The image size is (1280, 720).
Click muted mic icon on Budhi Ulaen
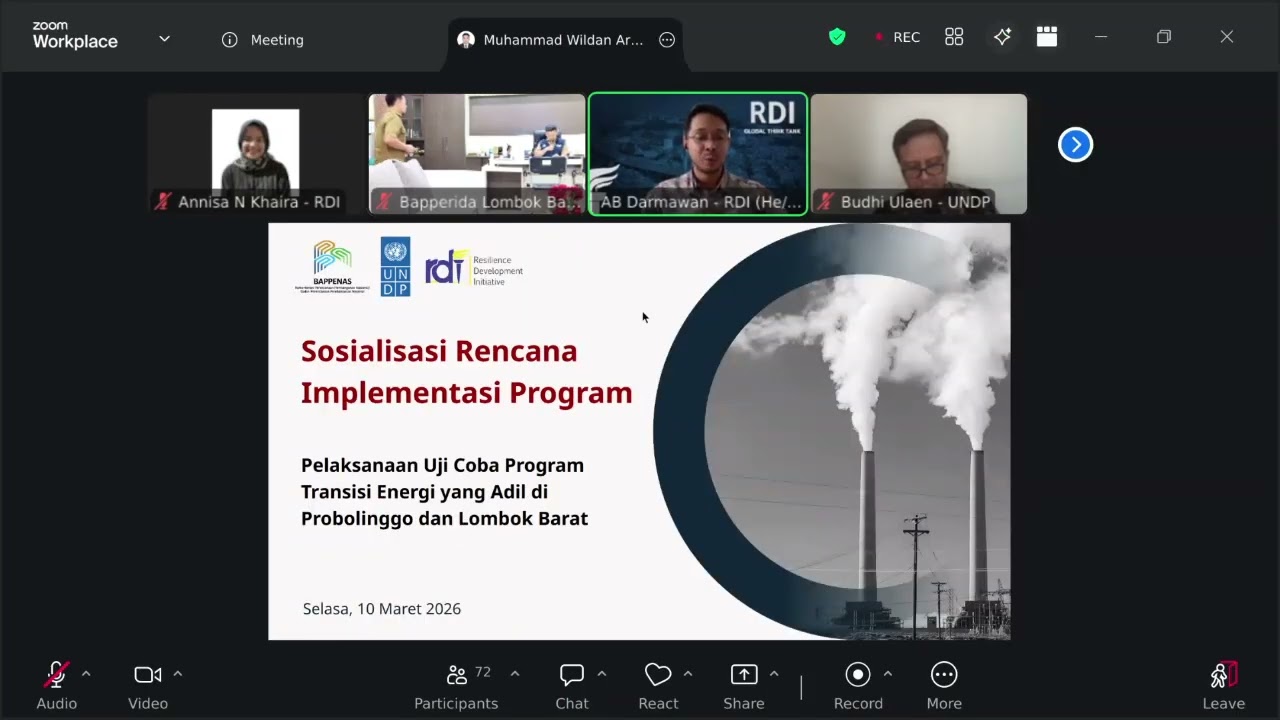pyautogui.click(x=826, y=202)
